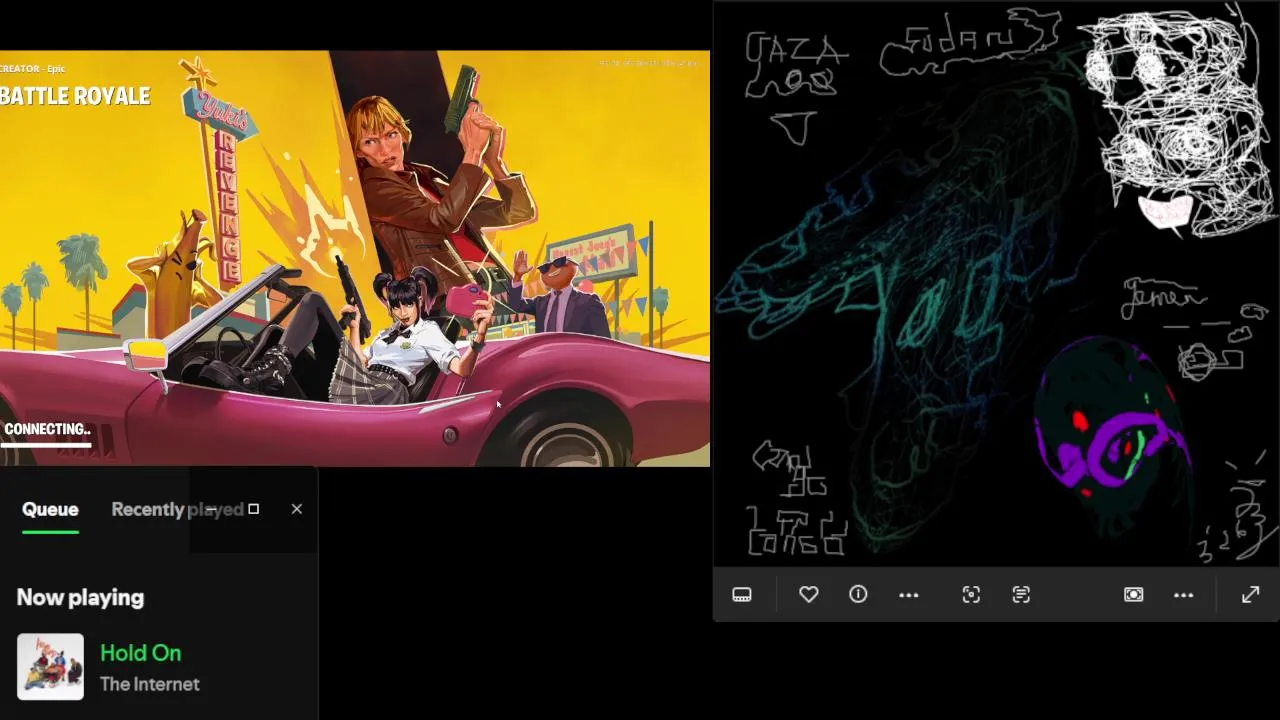Screen dimensions: 1280x720
Task: Click the white loading progress bar under CONNECTING
Action: (x=46, y=444)
